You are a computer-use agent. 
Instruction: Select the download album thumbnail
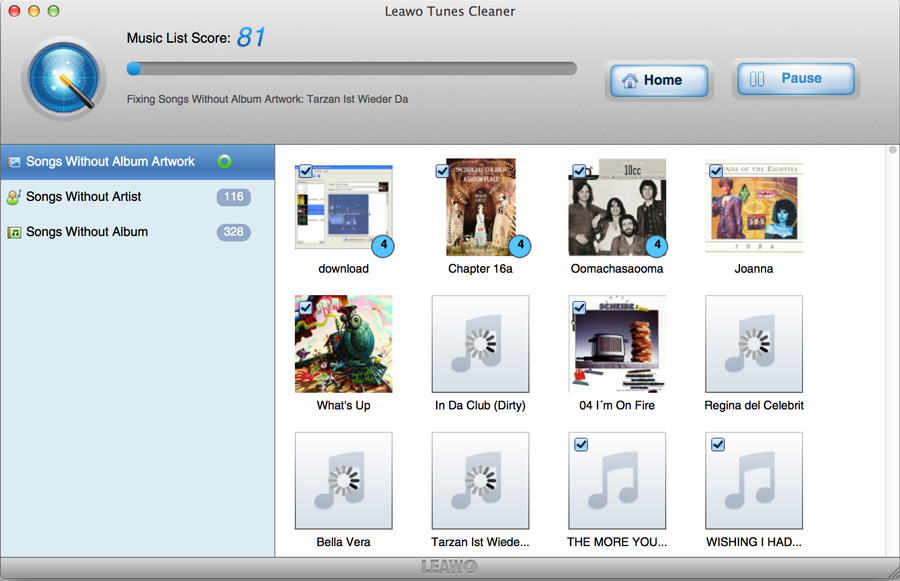coord(344,207)
